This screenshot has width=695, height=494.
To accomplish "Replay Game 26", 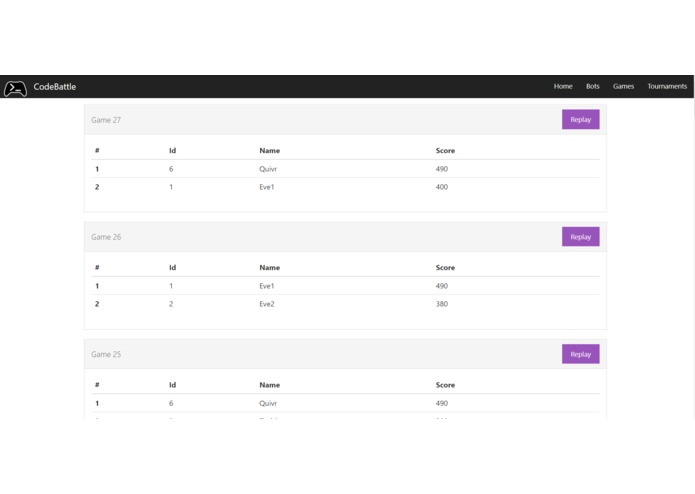I will [x=581, y=237].
